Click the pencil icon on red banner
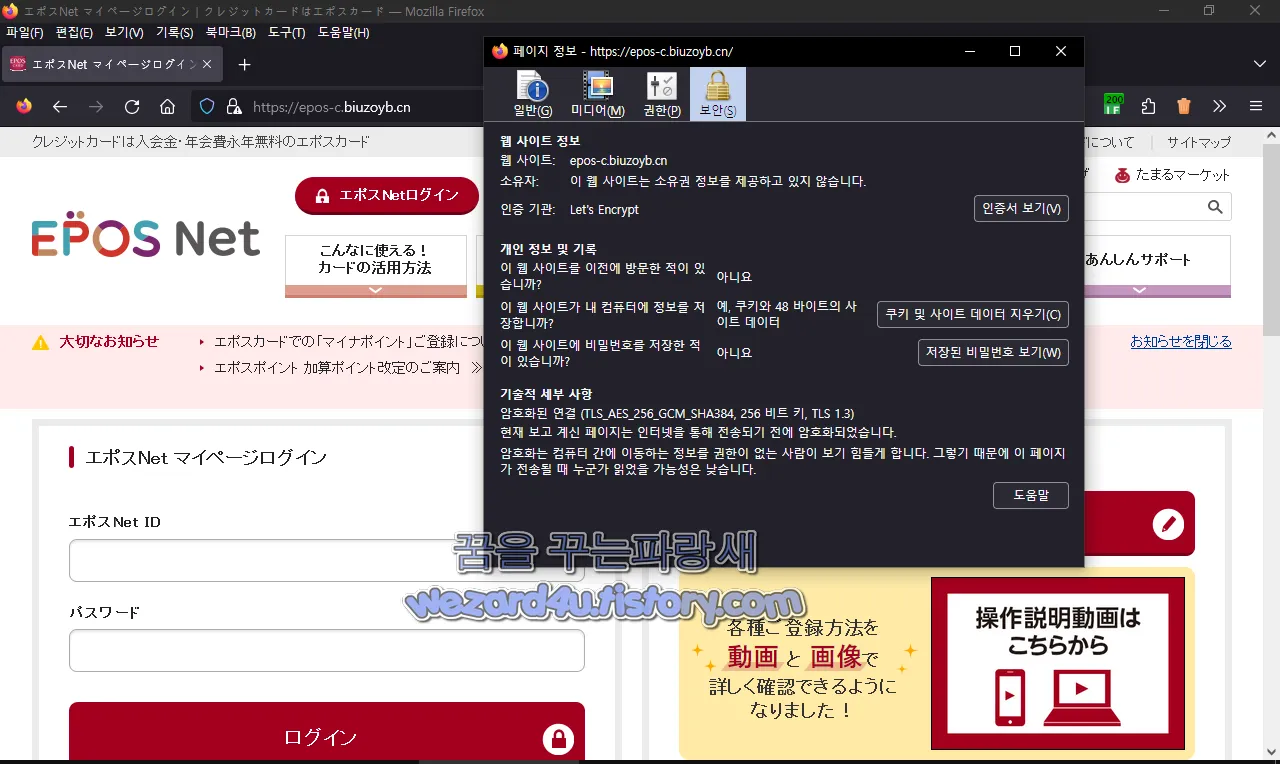This screenshot has height=764, width=1280. click(x=1168, y=523)
